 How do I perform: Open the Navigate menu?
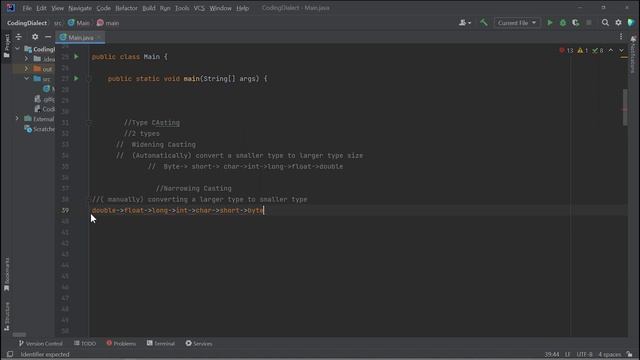(x=80, y=8)
